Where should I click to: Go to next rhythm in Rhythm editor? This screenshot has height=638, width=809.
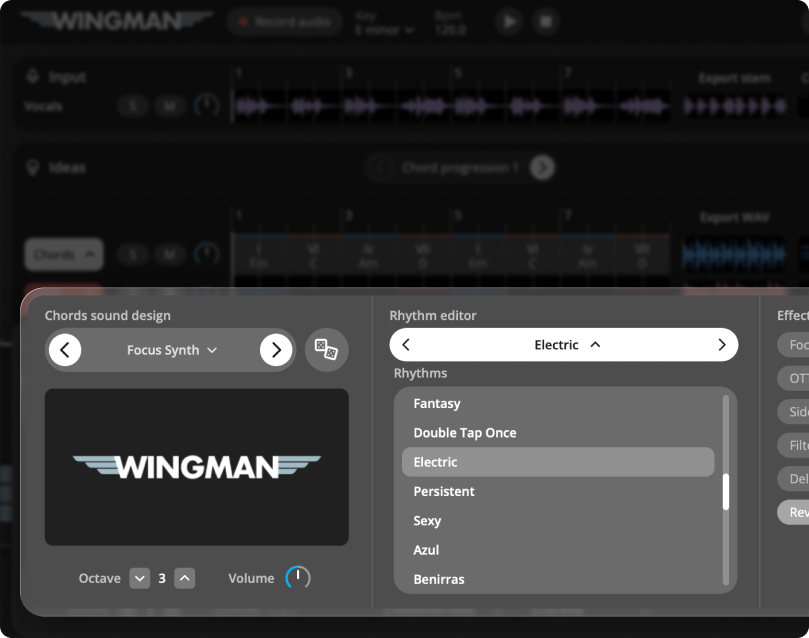coord(721,345)
